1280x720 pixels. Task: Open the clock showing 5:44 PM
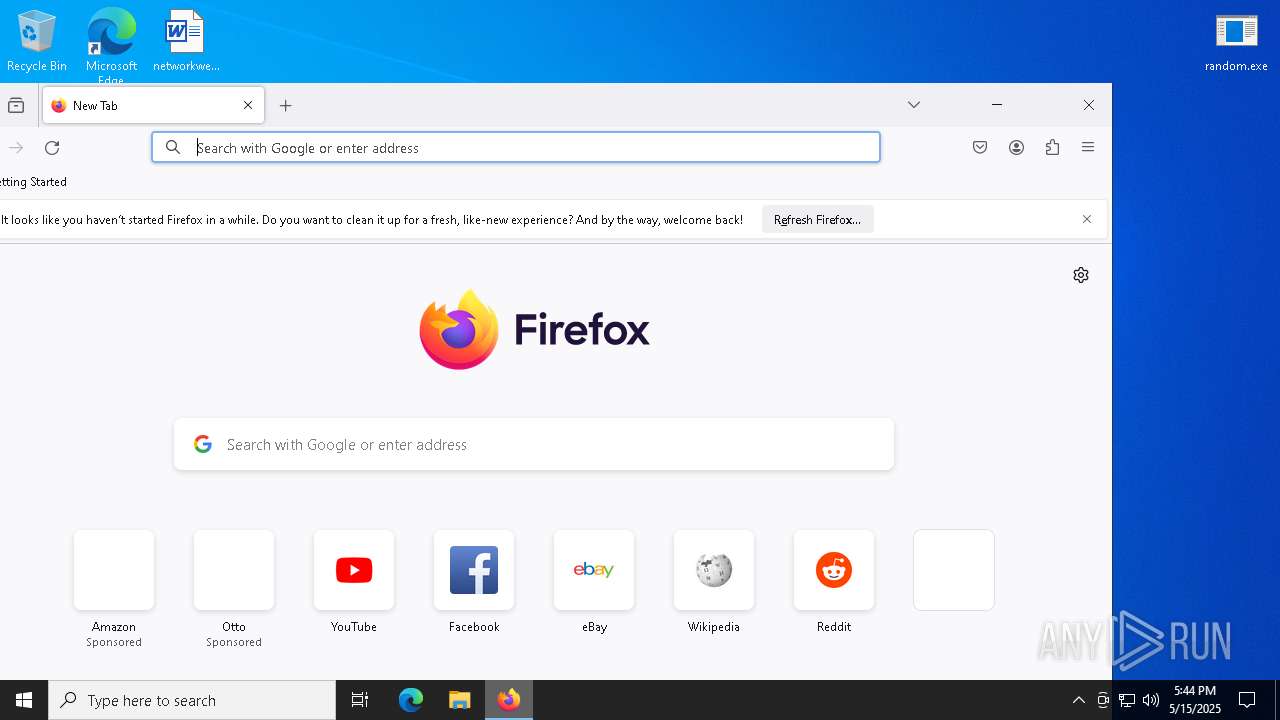point(1195,700)
